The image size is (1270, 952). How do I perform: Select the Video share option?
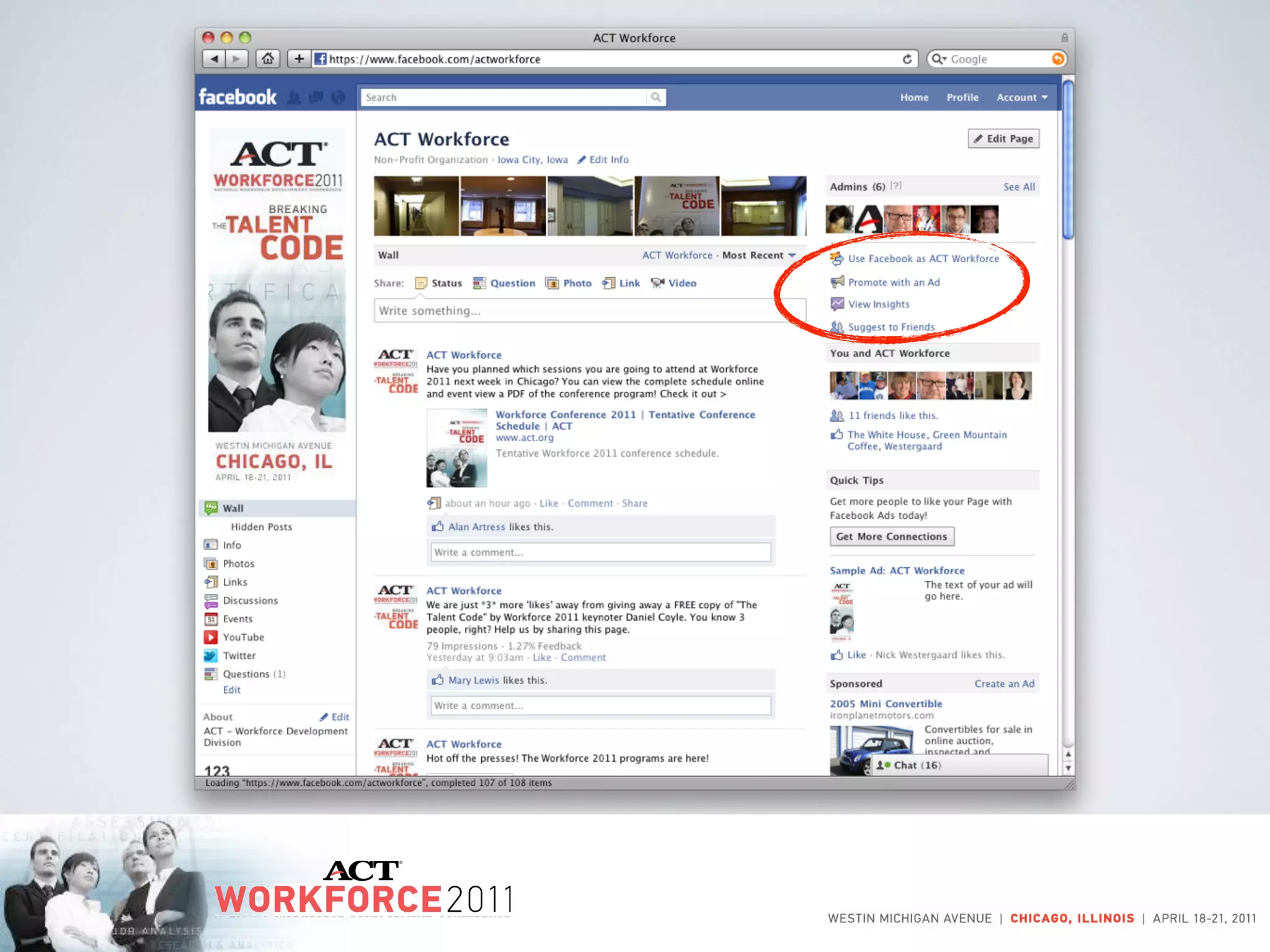pos(673,283)
